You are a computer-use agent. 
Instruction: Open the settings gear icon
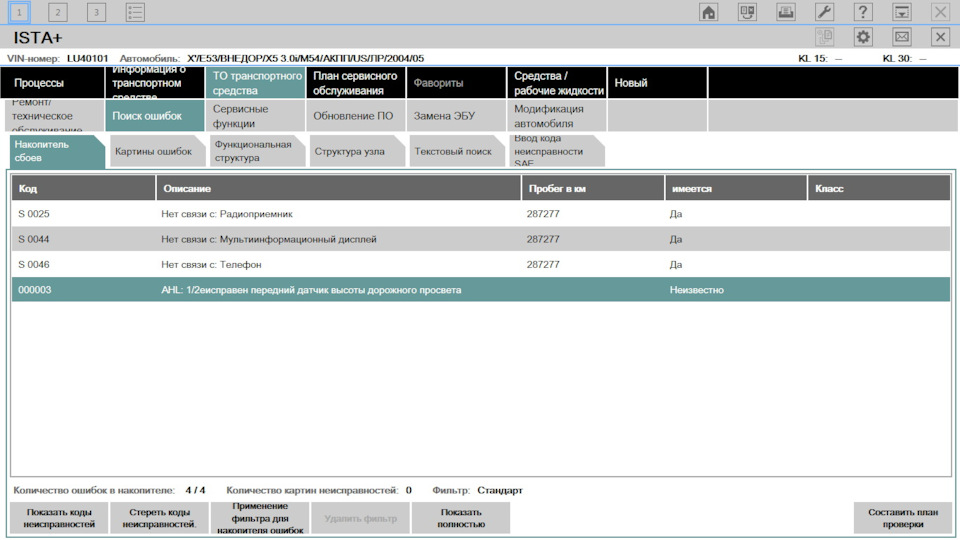tap(863, 37)
